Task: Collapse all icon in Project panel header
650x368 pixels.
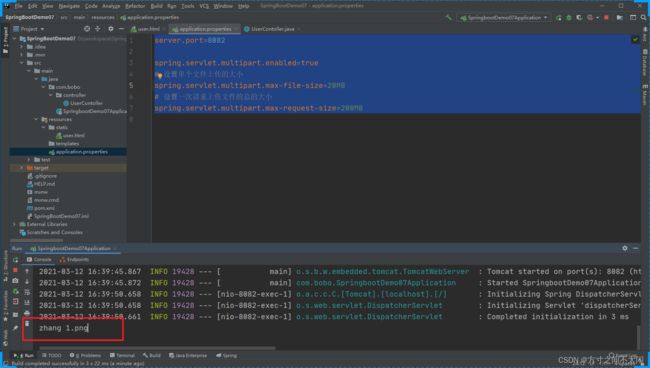Action: pyautogui.click(x=98, y=29)
